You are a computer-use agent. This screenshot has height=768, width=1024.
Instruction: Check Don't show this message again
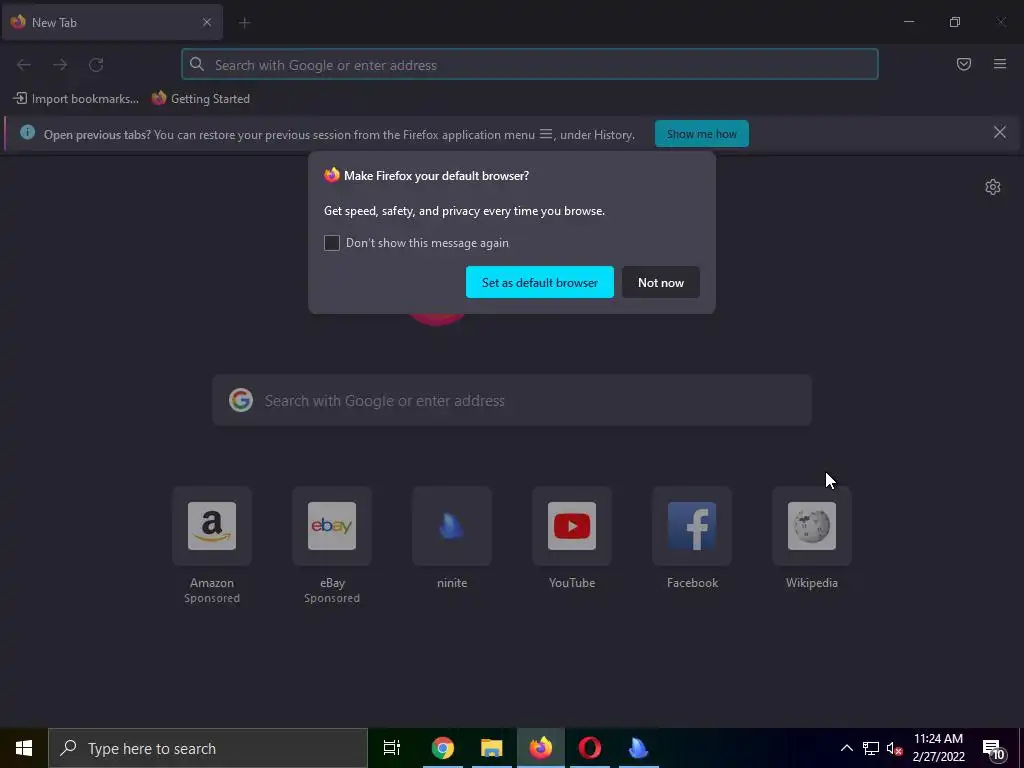[x=332, y=243]
